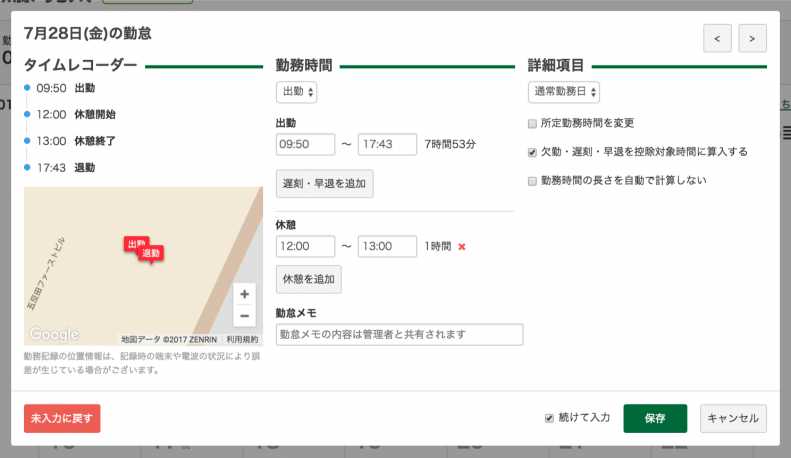Click the red 未入力に戻す button
Screen dimensions: 791x458
[62, 418]
